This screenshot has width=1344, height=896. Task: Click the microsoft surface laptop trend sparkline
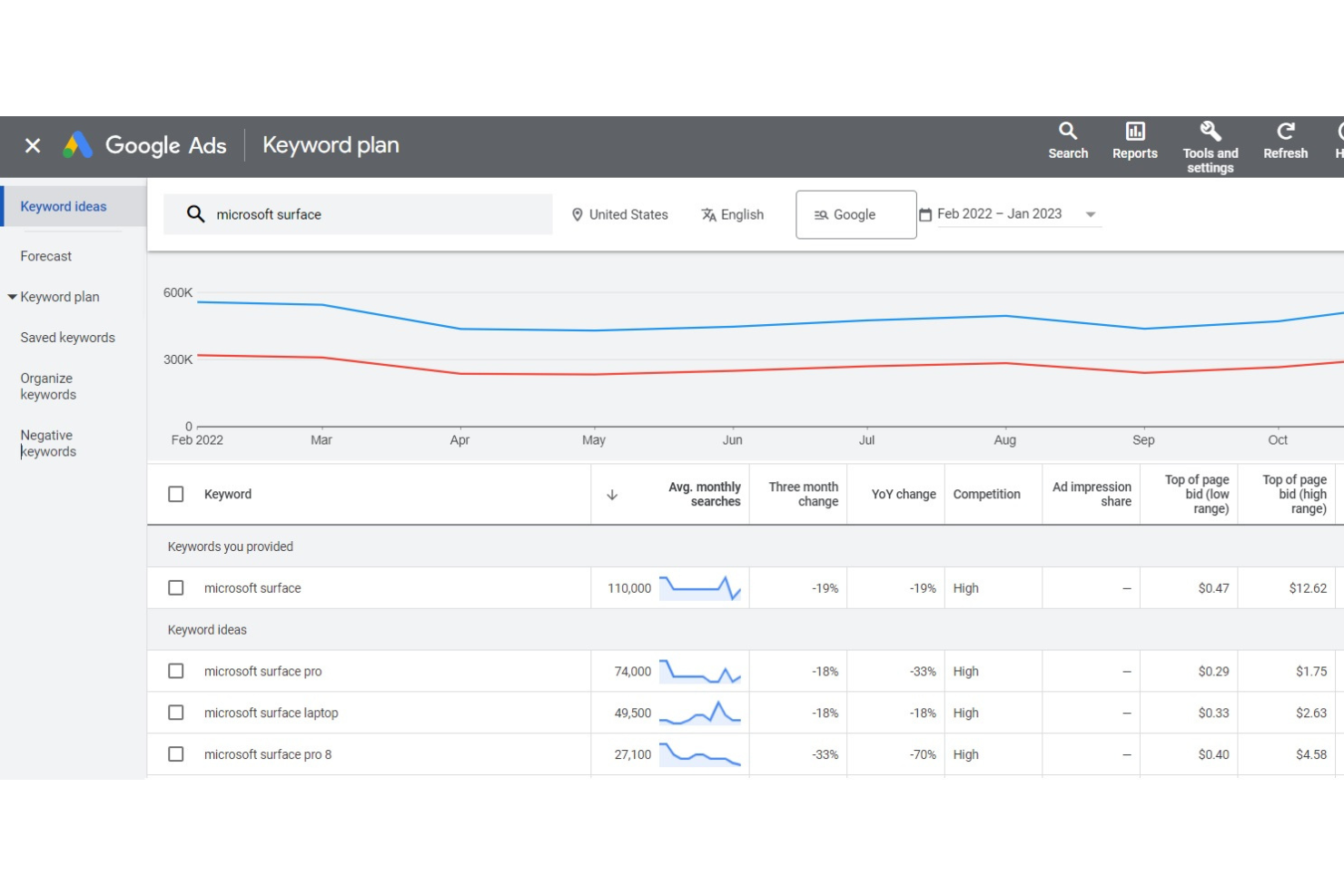[x=700, y=713]
